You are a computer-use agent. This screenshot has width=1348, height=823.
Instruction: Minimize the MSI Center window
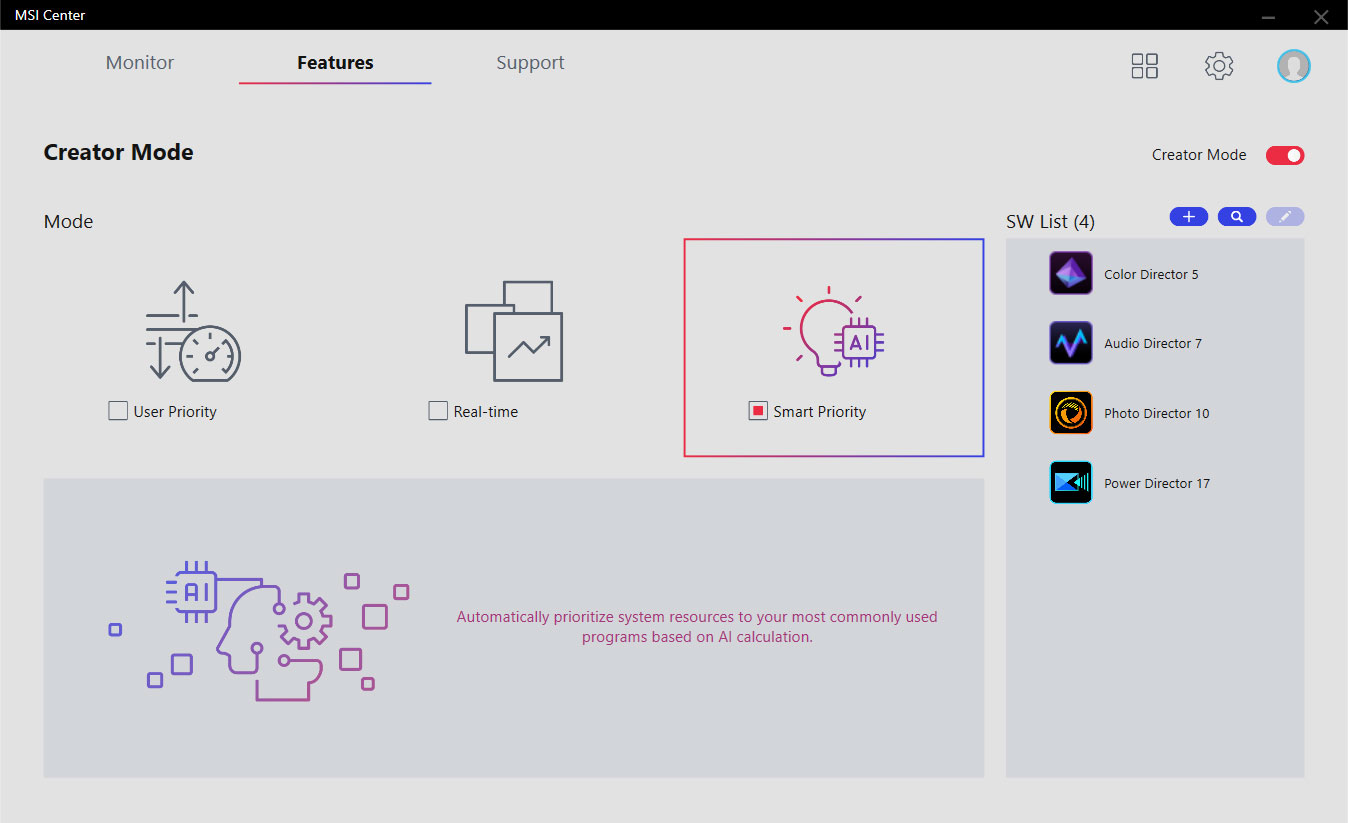[1268, 15]
